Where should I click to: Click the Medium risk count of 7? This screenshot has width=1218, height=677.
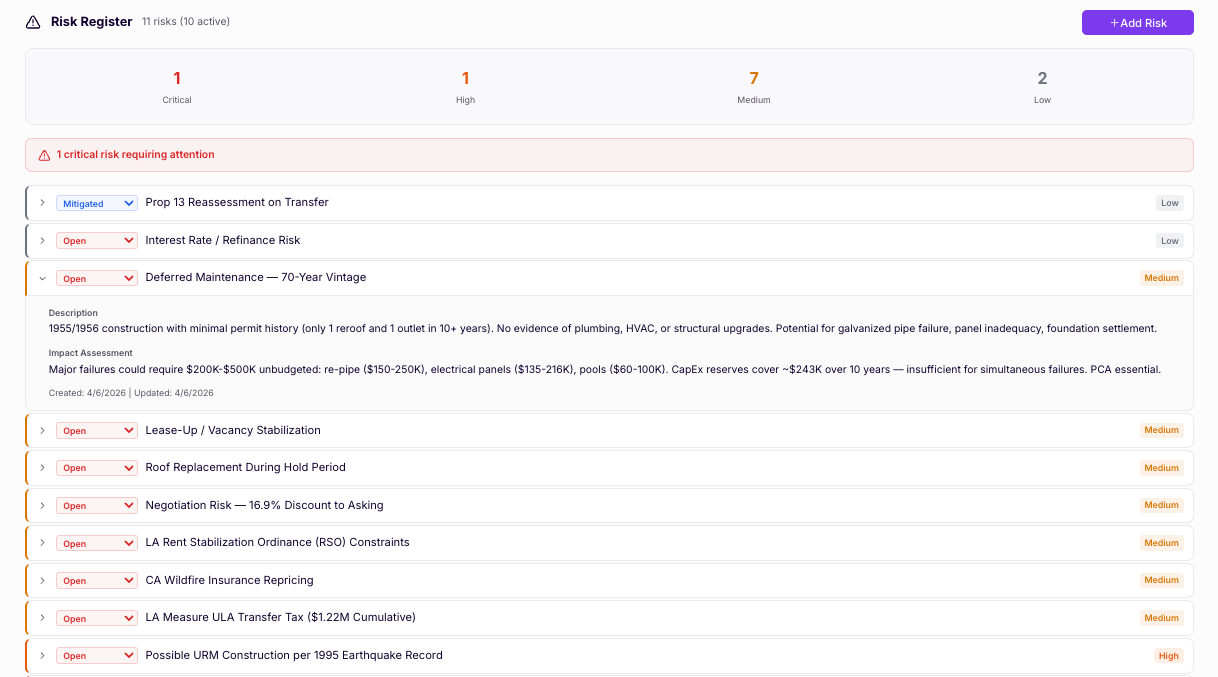click(x=753, y=86)
